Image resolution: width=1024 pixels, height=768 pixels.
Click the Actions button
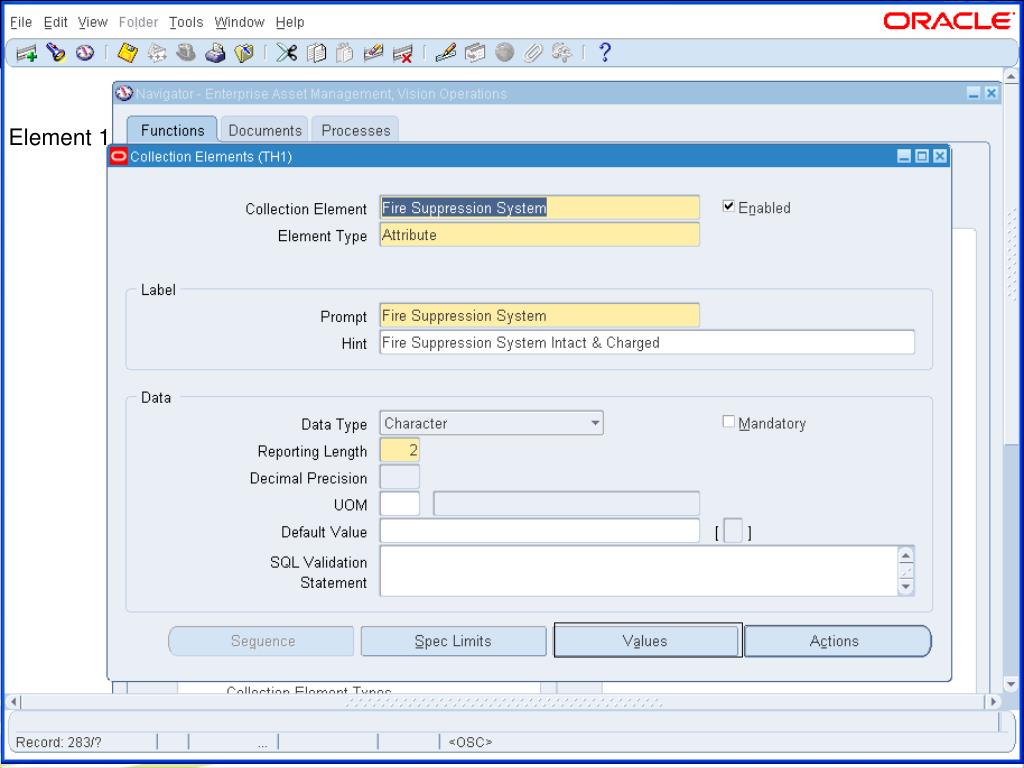click(x=837, y=641)
